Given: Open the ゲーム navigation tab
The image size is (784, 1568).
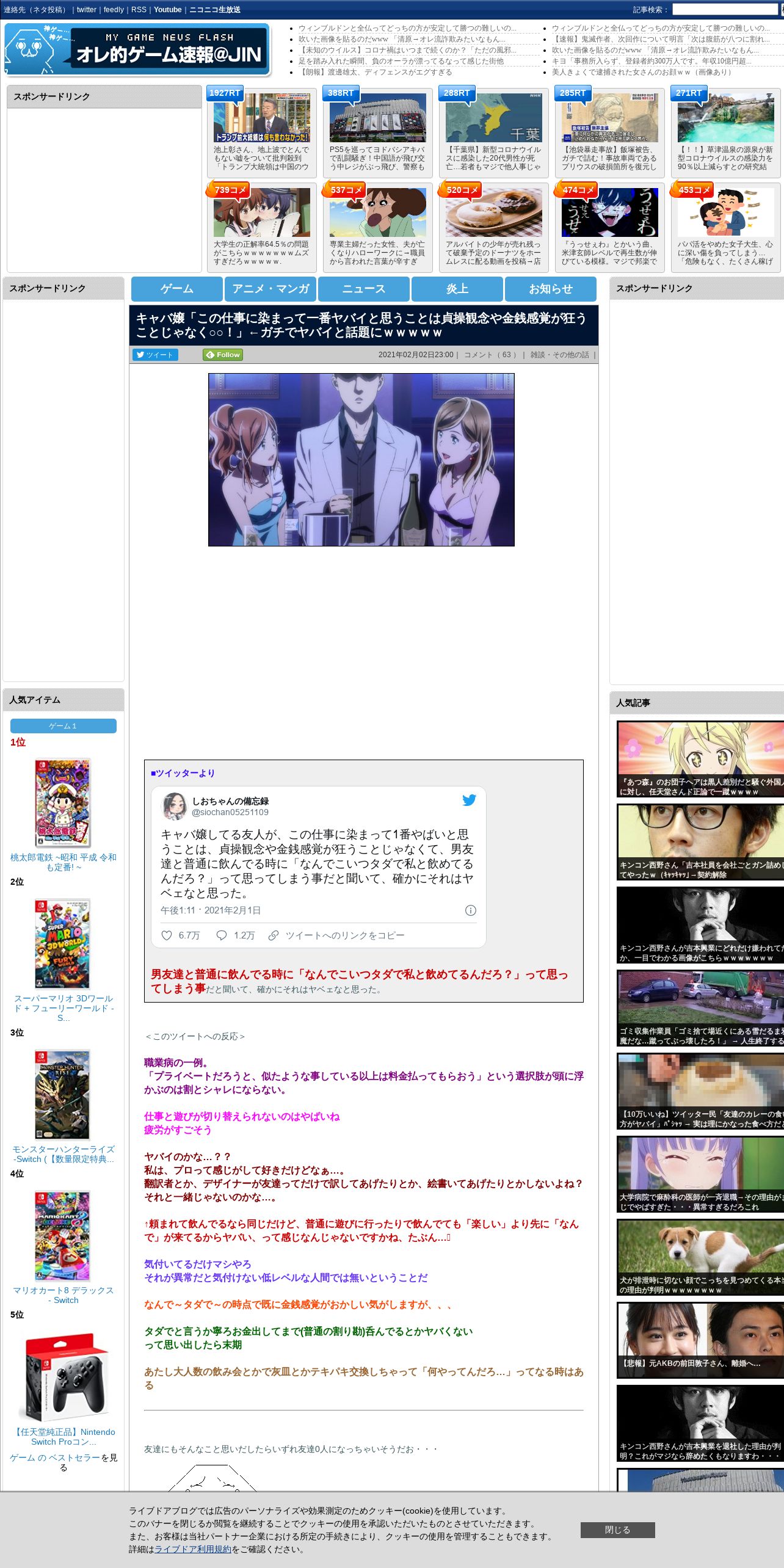Looking at the screenshot, I should [177, 289].
